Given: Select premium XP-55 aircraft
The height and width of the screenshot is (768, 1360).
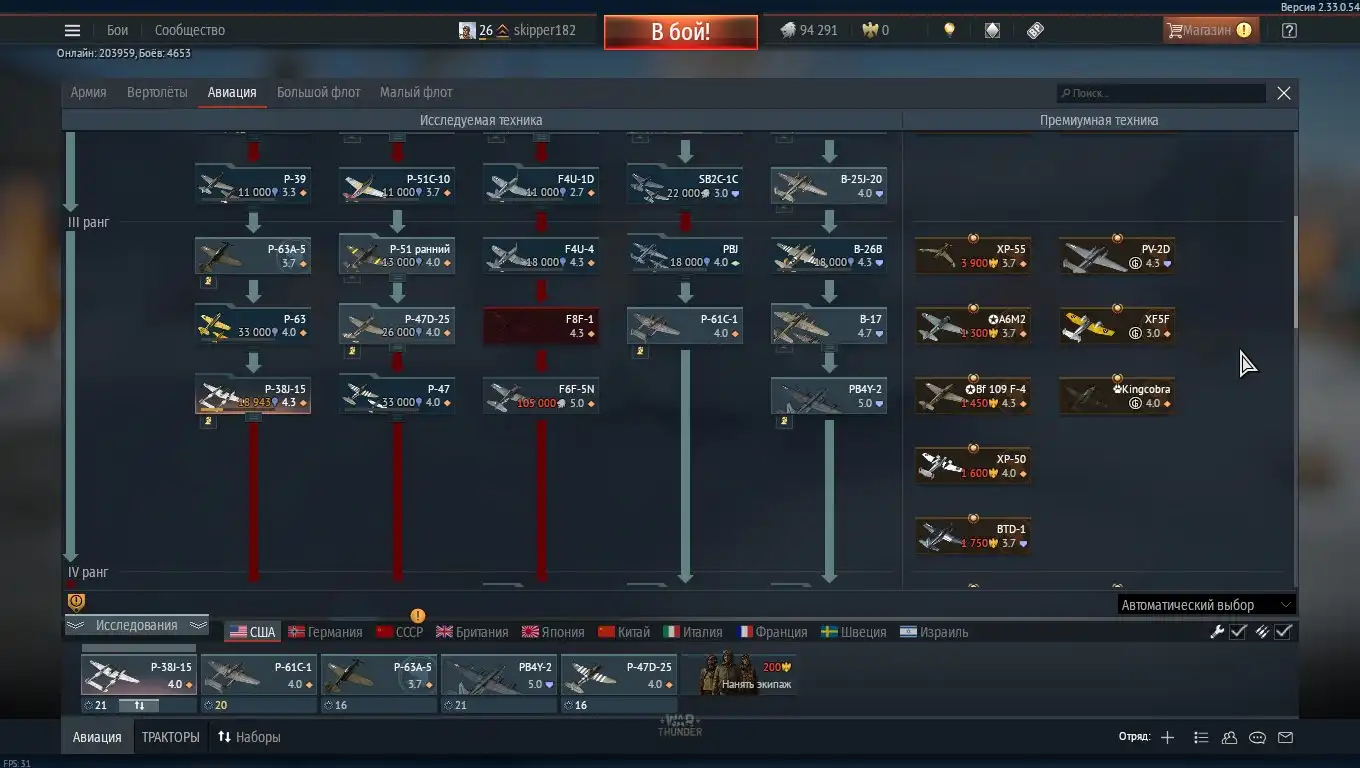Looking at the screenshot, I should [973, 256].
